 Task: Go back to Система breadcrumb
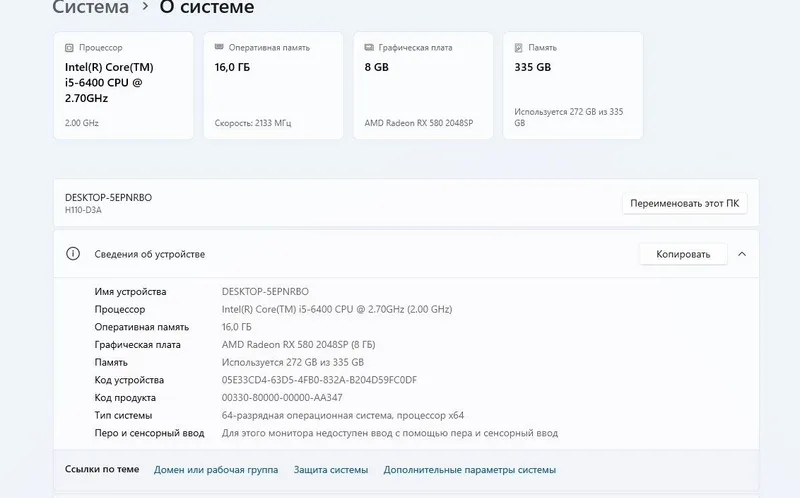(x=90, y=7)
